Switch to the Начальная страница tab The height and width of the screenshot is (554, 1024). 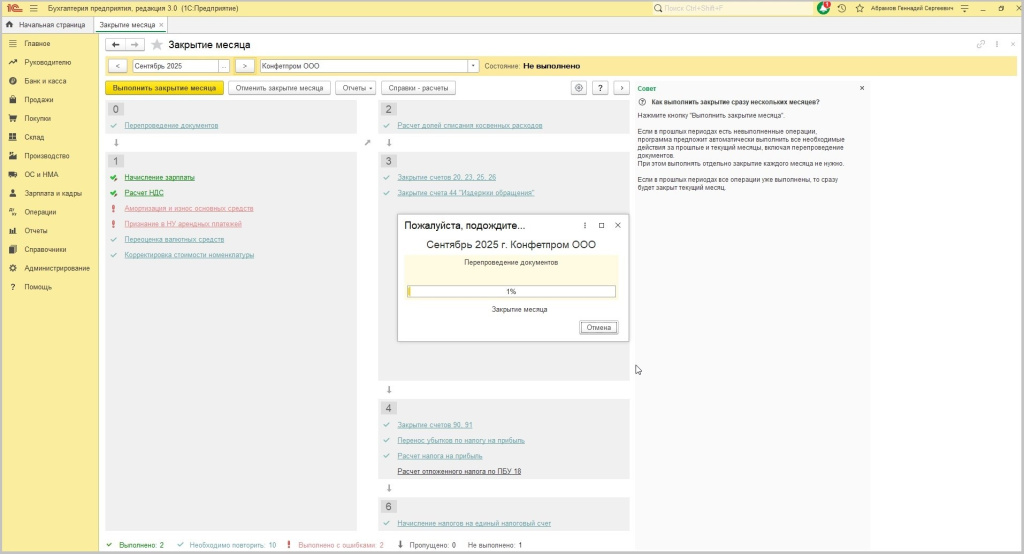coord(46,24)
